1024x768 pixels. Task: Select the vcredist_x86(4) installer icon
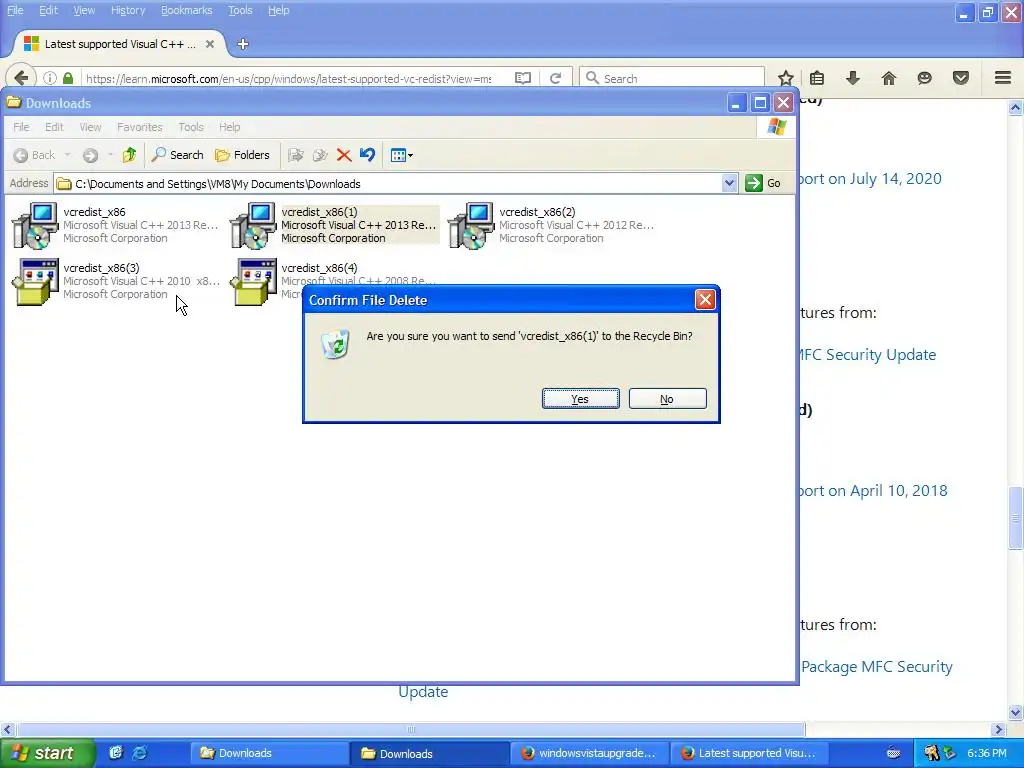(253, 281)
